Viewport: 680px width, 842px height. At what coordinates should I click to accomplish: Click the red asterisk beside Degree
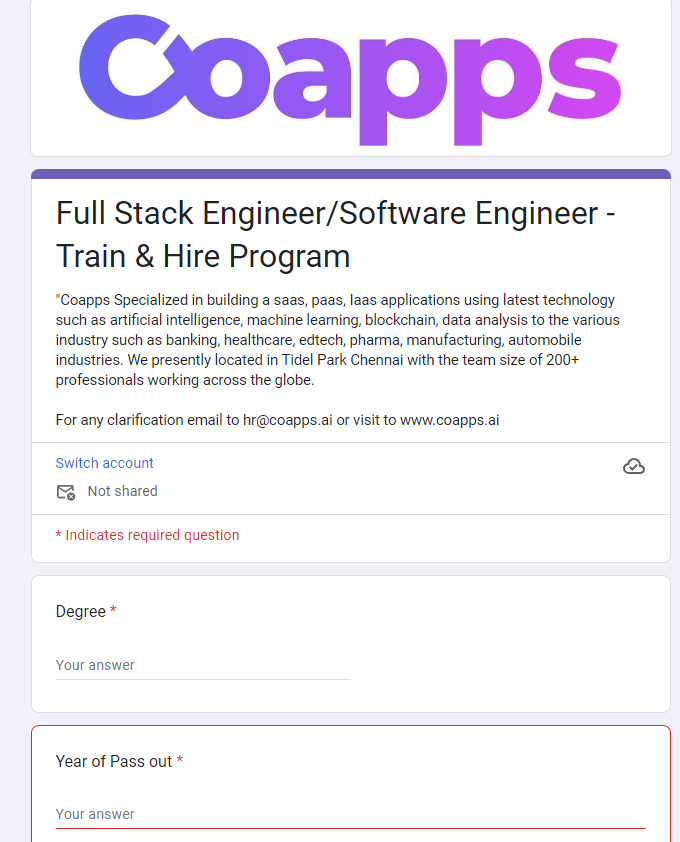coord(113,610)
